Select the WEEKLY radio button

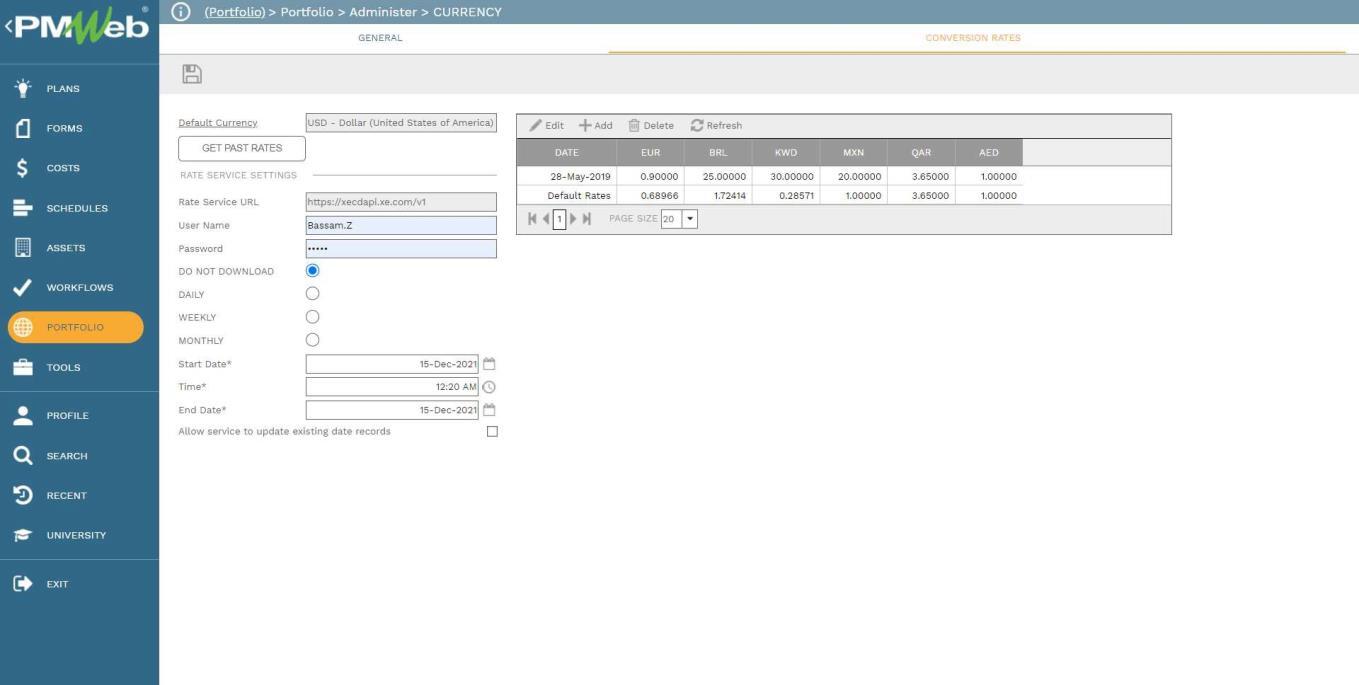click(x=312, y=317)
